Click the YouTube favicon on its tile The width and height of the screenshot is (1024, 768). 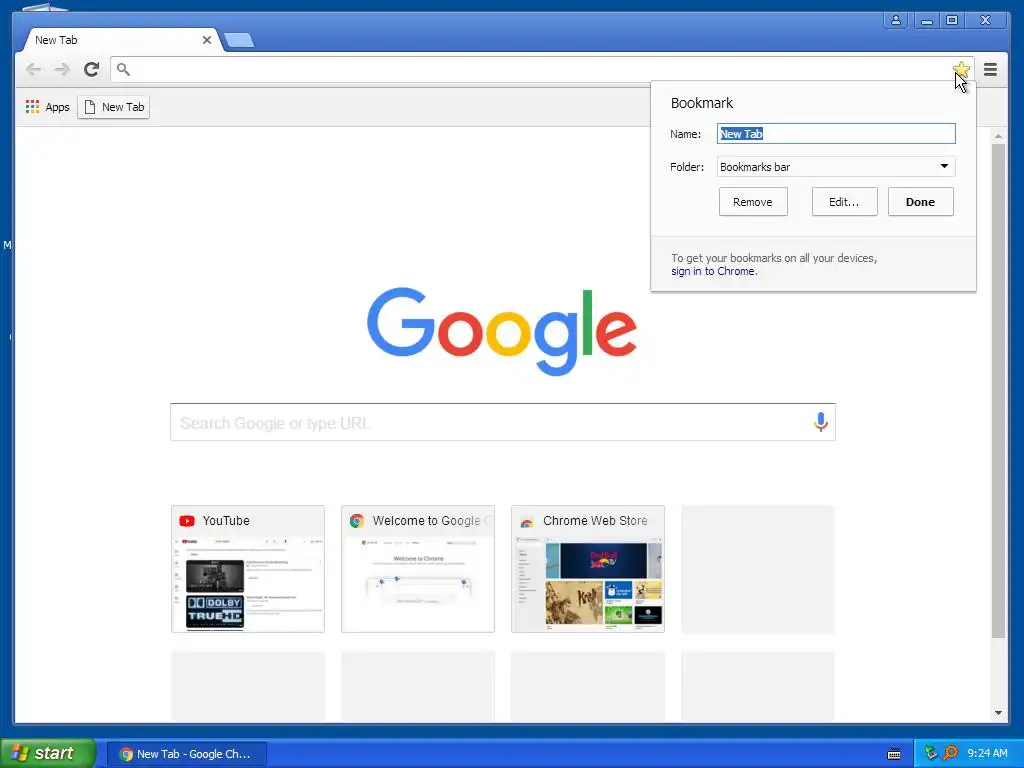(x=187, y=520)
